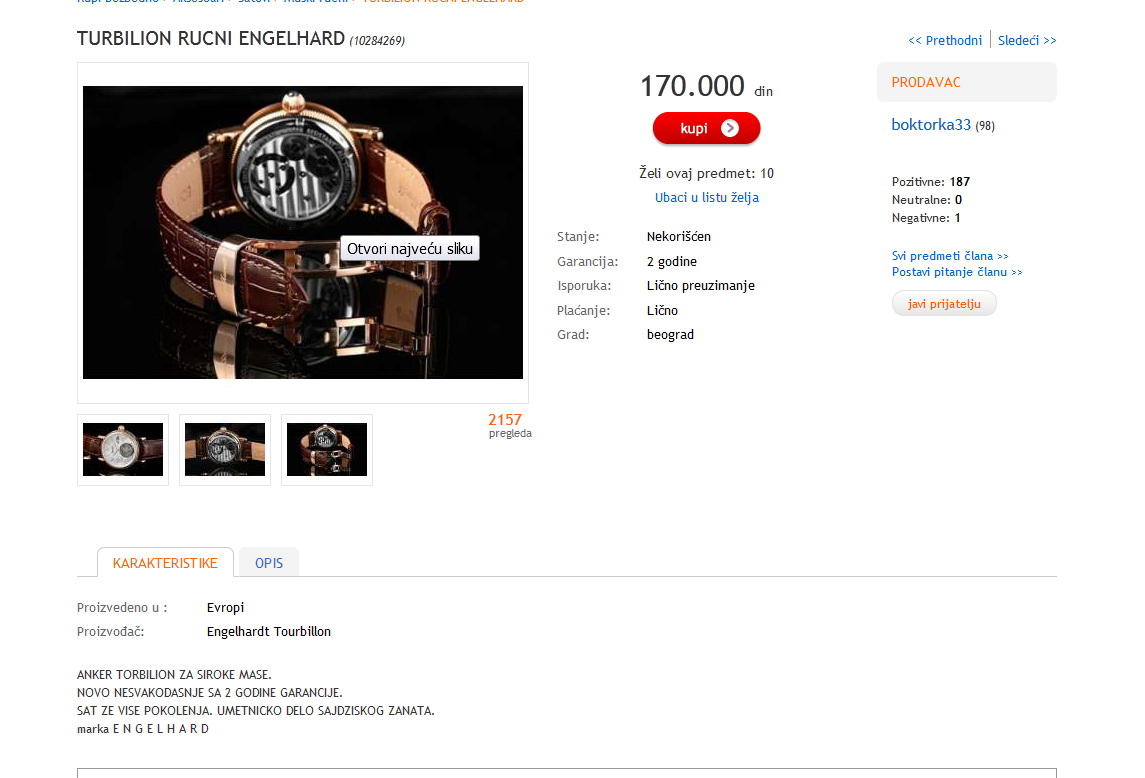Click the orange breadcrumb TURBILION RUCNI ENGELHARD
Viewport: 1145px width, 778px height.
(443, 1)
